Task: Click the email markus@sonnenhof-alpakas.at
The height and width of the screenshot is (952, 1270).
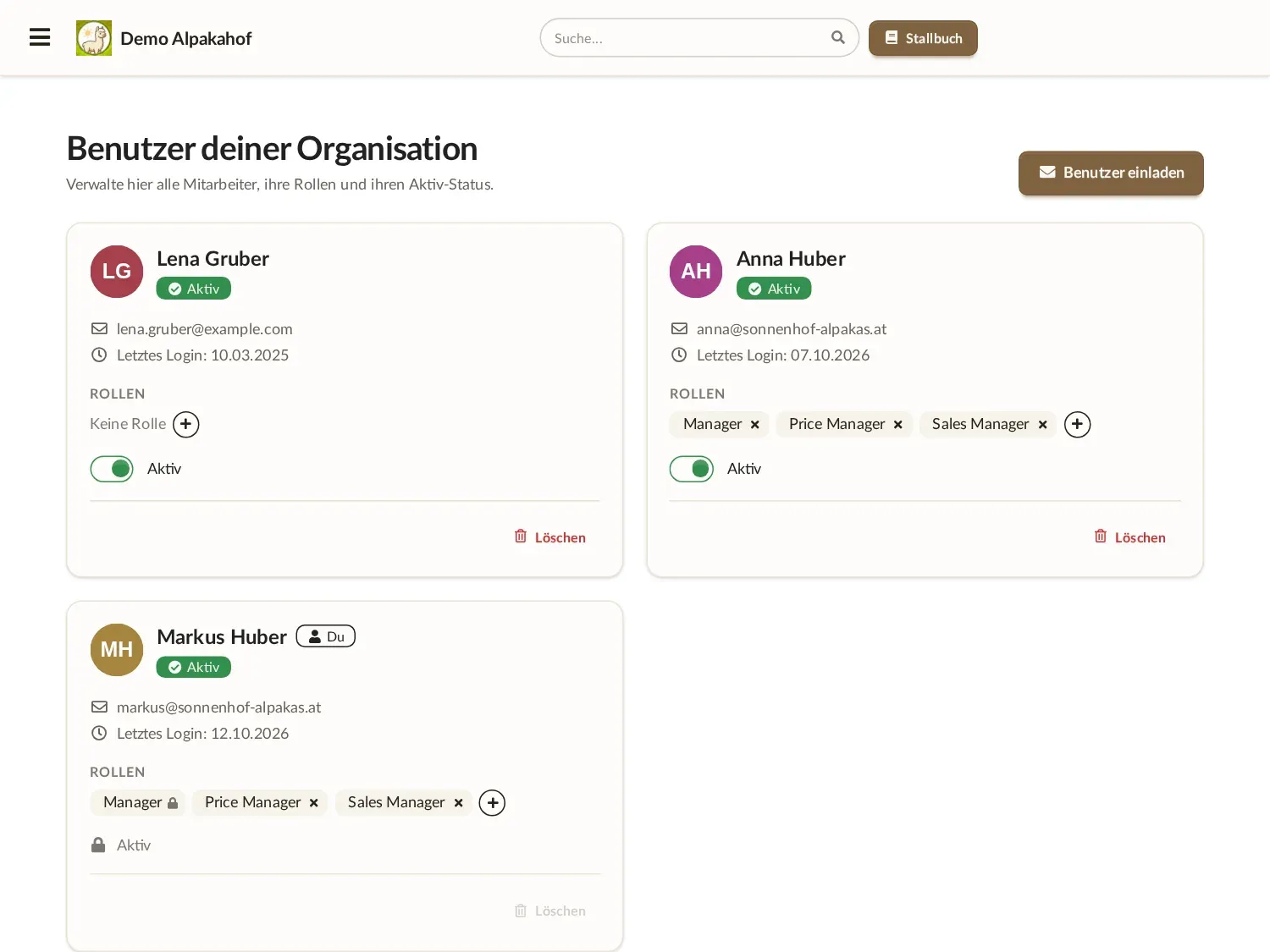Action: [219, 707]
